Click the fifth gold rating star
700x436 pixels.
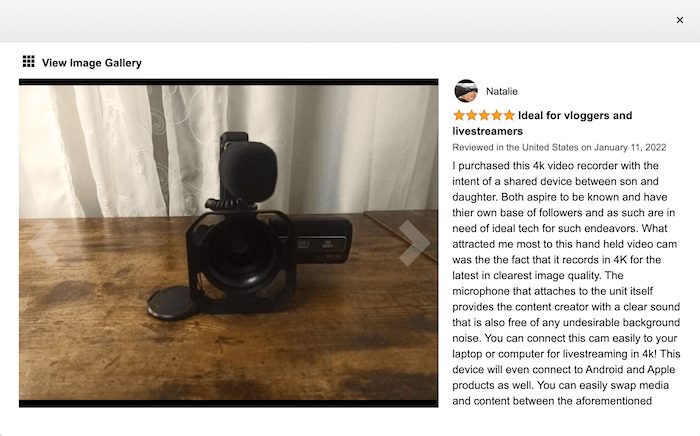pyautogui.click(x=509, y=116)
